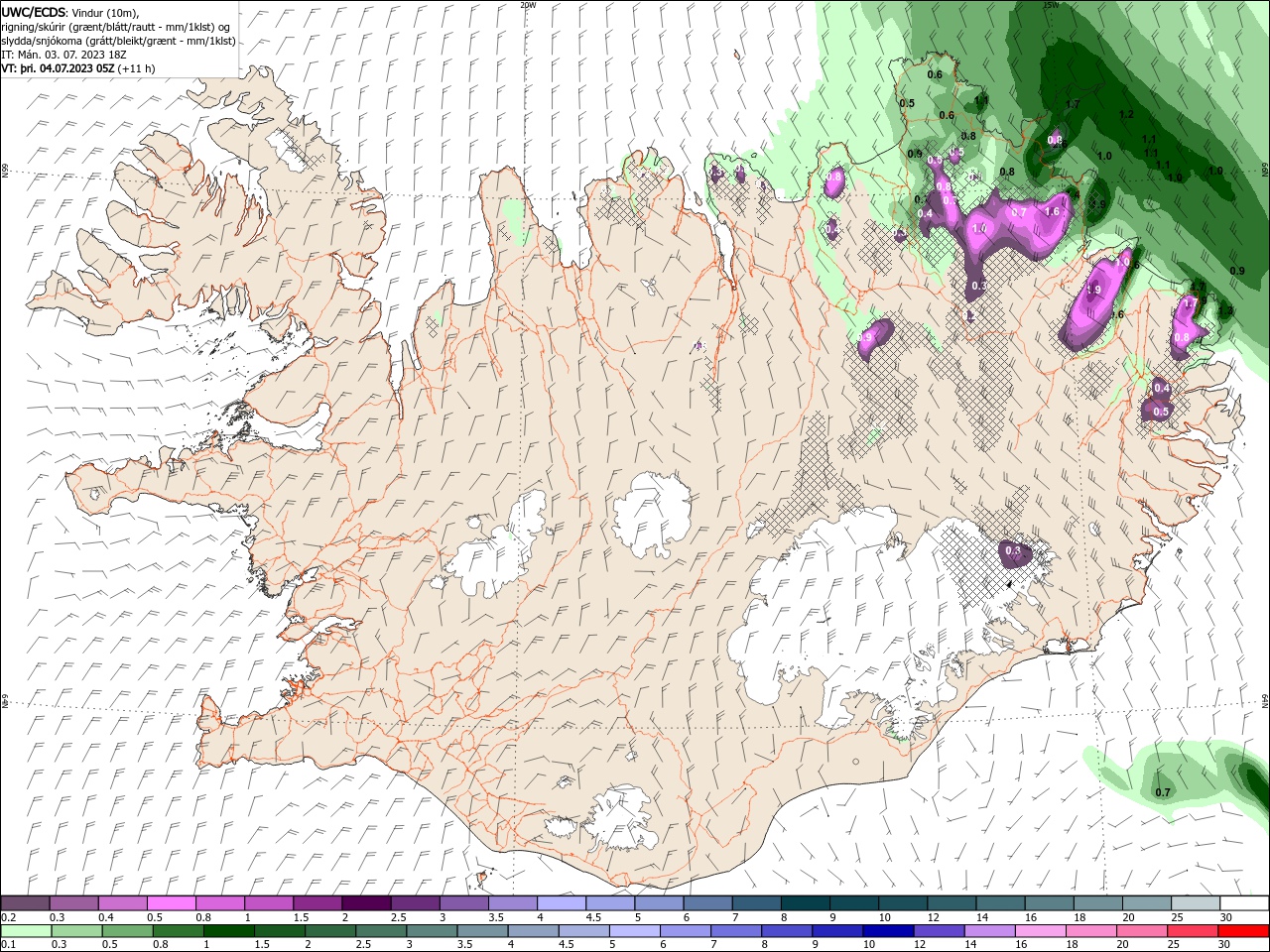
Task: Click the UWC/ECDS title text
Action: [x=35, y=12]
